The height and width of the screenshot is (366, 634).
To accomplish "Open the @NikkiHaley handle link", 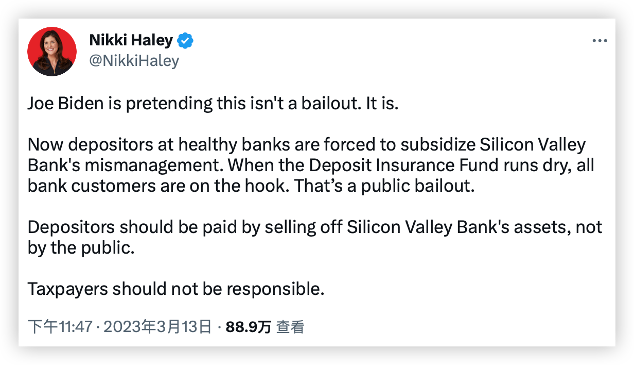I will [x=134, y=61].
